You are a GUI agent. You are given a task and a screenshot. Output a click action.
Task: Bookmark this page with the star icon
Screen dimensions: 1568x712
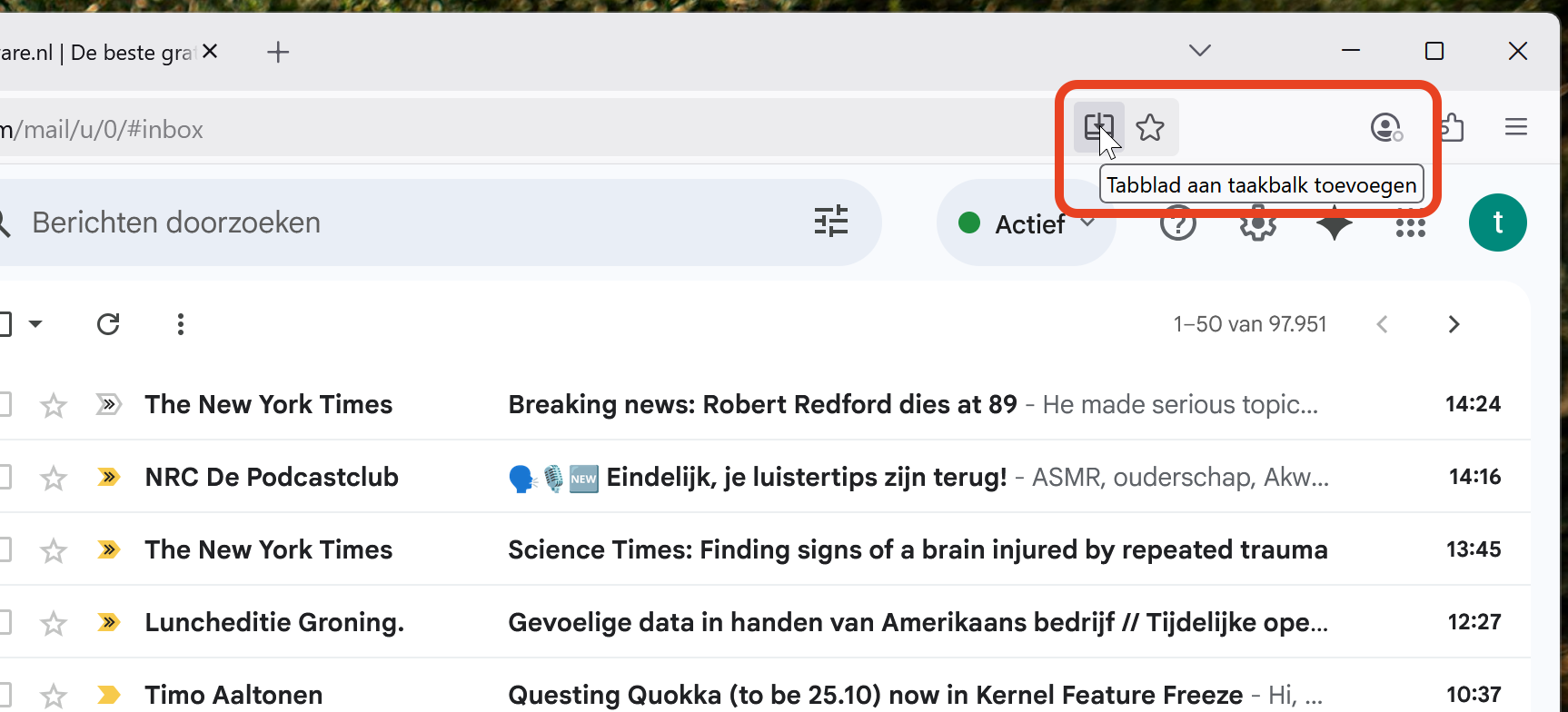[1150, 127]
